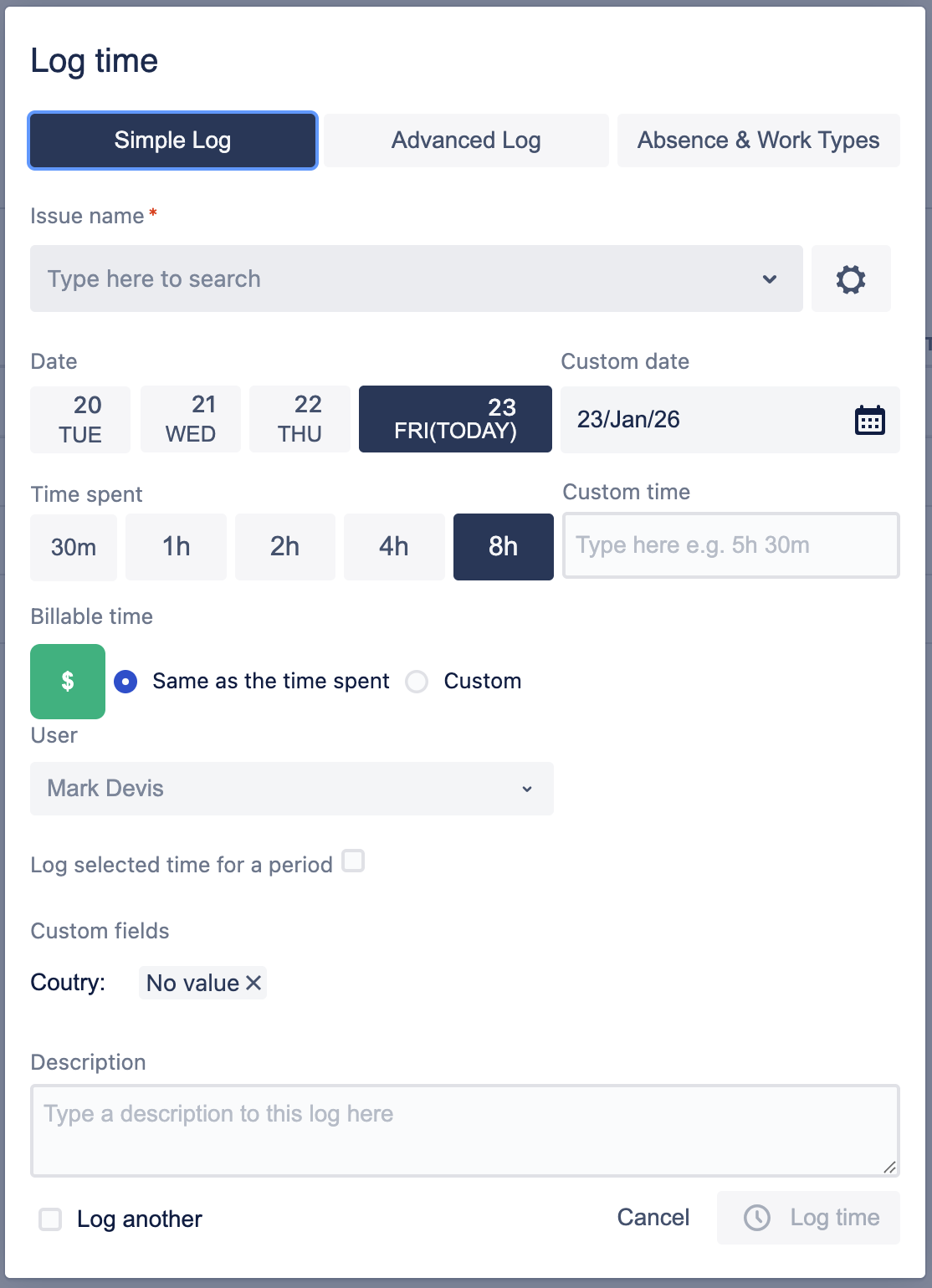This screenshot has width=932, height=1288.
Task: Open the Absence & Work Types tab
Action: [x=759, y=141]
